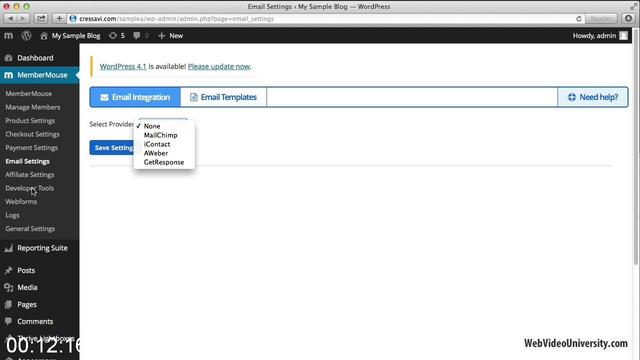This screenshot has width=640, height=360.
Task: Go forward with browser forward arrow
Action: point(23,19)
